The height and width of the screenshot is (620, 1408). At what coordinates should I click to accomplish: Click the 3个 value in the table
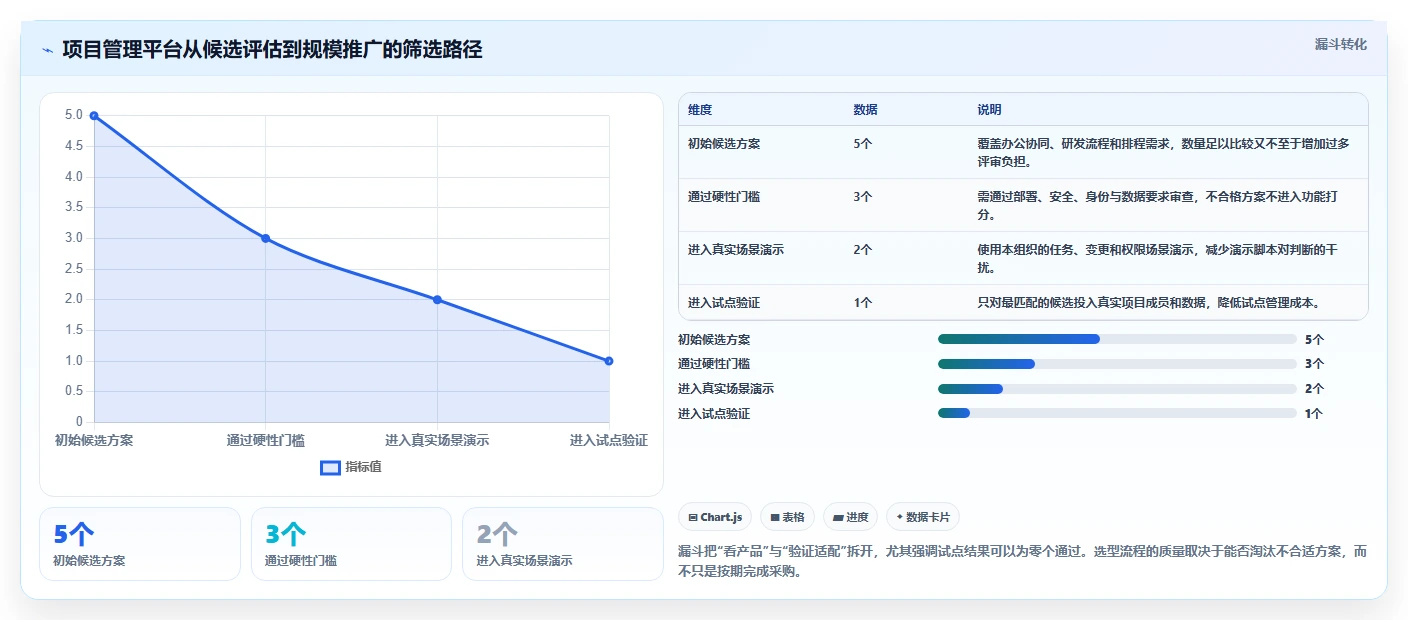(863, 196)
